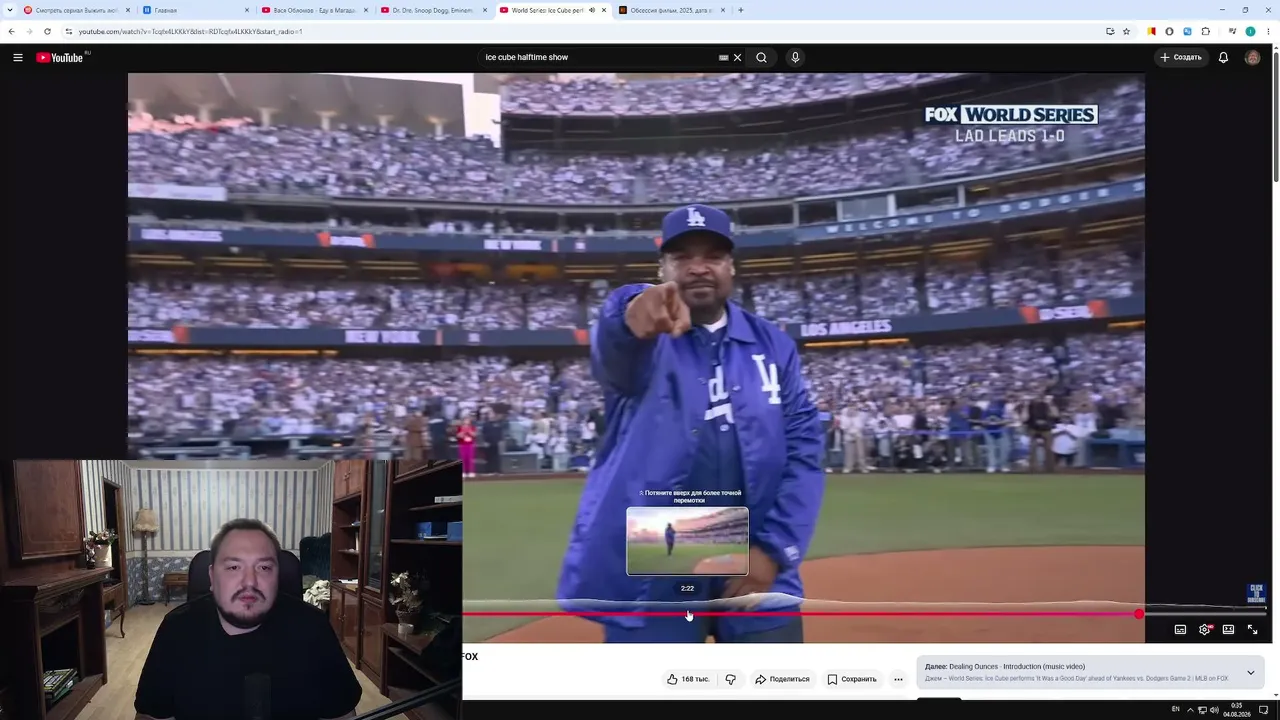Start voice search with the microphone
The width and height of the screenshot is (1280, 720).
(795, 57)
